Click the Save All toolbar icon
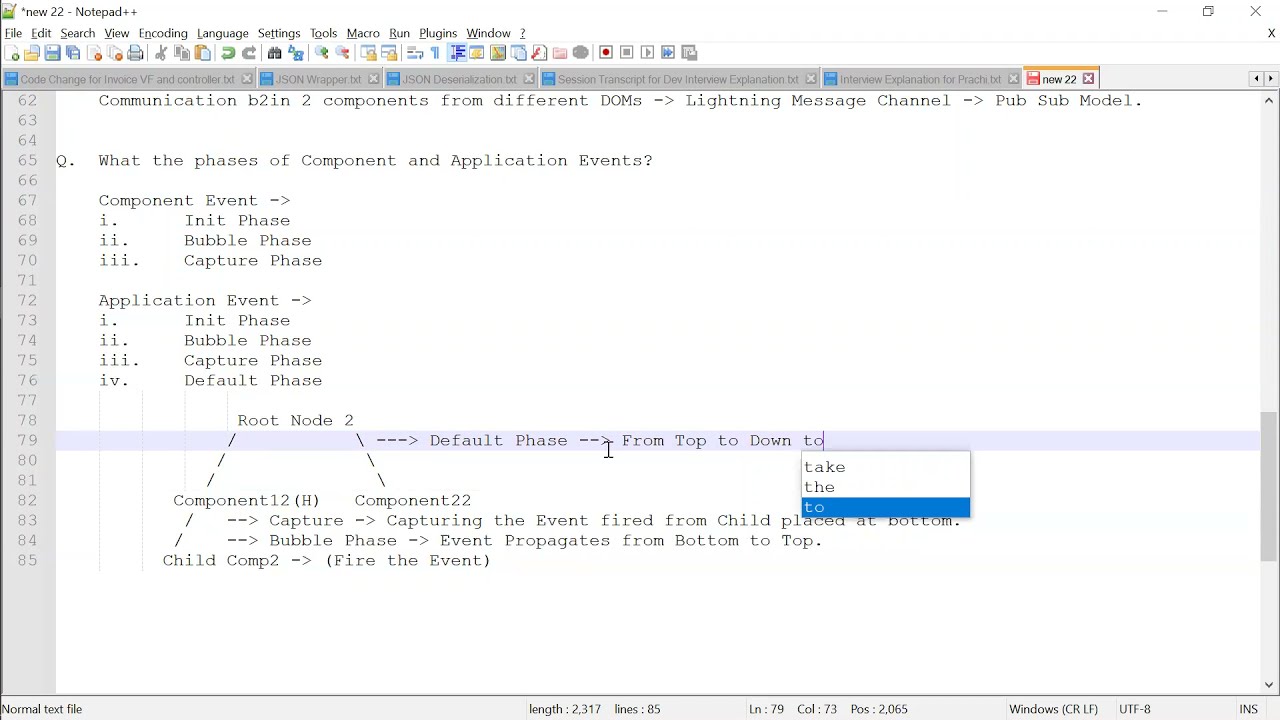Image resolution: width=1280 pixels, height=720 pixels. click(74, 53)
